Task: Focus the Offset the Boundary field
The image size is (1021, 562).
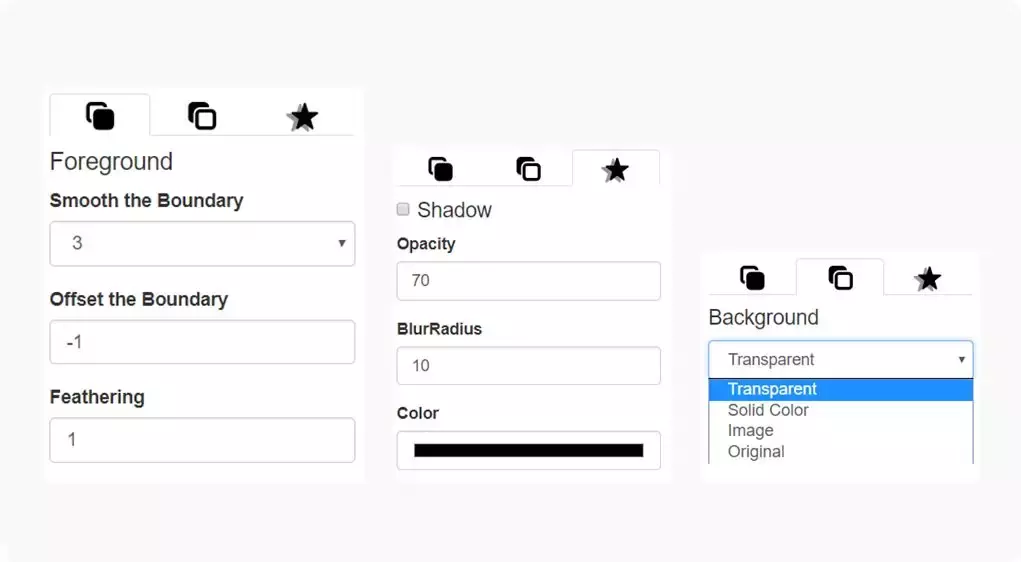Action: 203,342
